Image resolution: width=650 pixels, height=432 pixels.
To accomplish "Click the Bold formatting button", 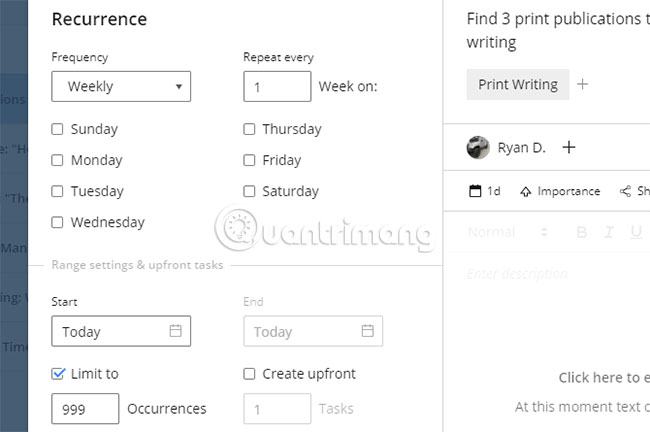I will tap(581, 232).
